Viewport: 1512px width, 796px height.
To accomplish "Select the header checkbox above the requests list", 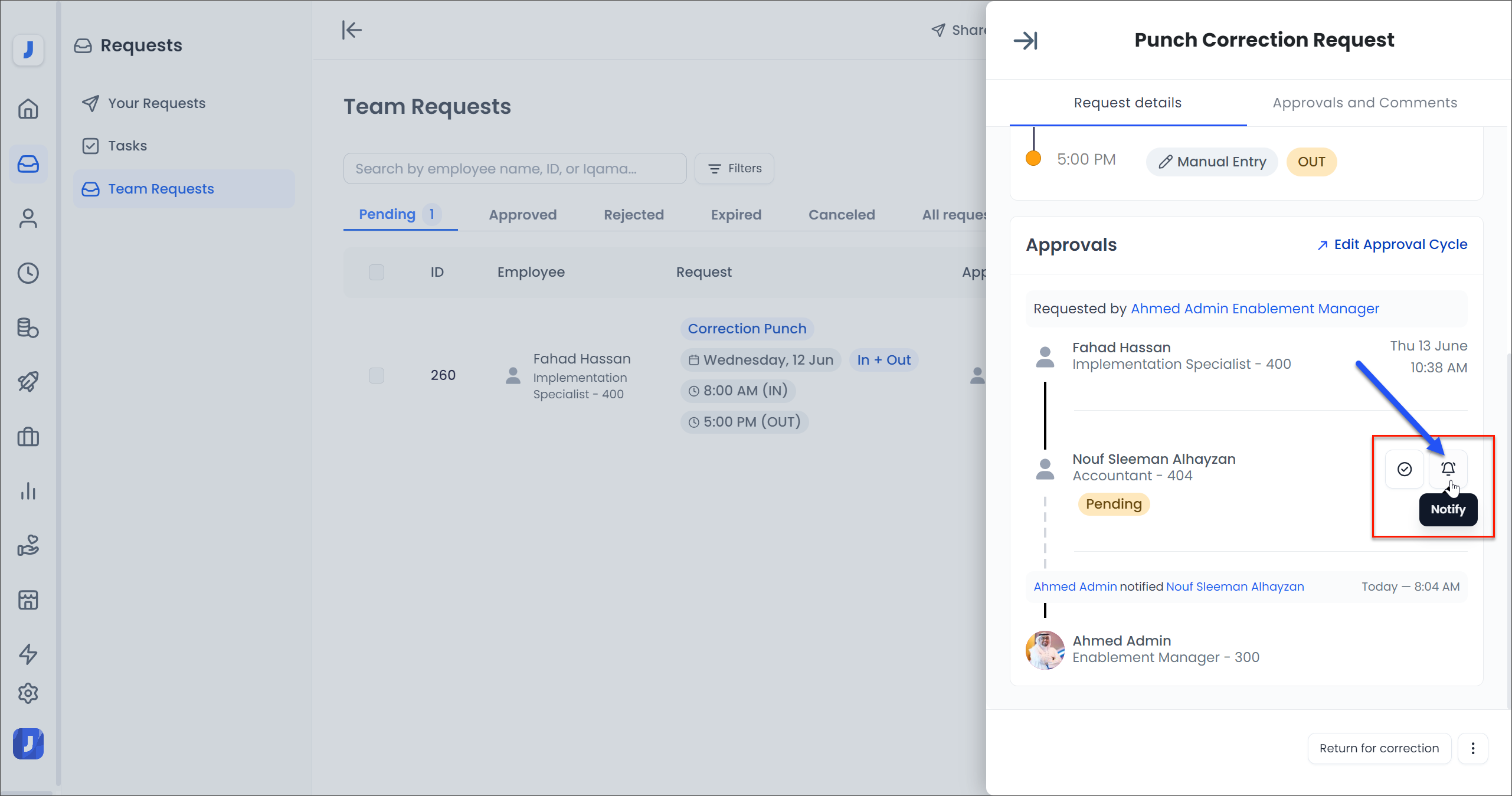I will [x=377, y=272].
